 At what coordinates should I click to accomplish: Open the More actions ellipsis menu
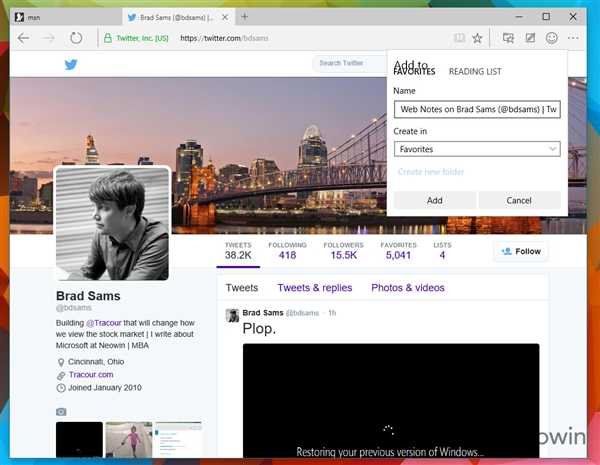pyautogui.click(x=573, y=38)
